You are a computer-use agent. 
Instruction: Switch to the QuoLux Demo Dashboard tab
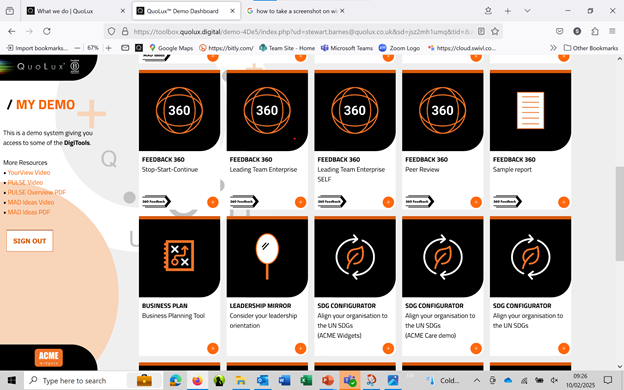(x=186, y=11)
